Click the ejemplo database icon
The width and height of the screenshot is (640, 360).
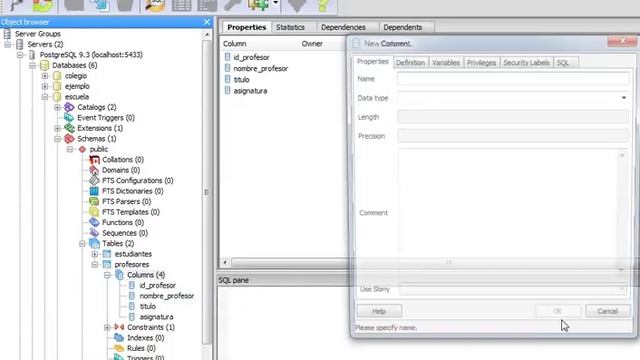[x=57, y=86]
